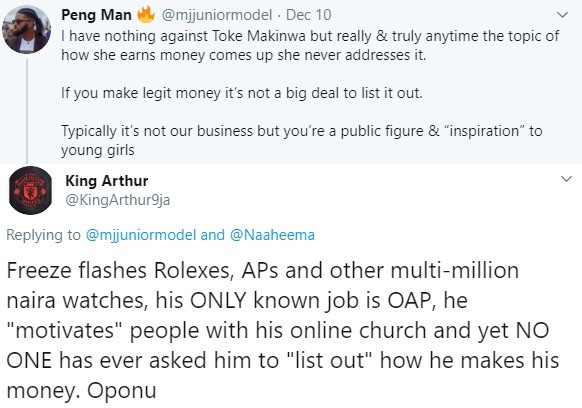Image resolution: width=582 pixels, height=408 pixels.
Task: Open Peng Man's profile picture
Action: click(x=26, y=30)
